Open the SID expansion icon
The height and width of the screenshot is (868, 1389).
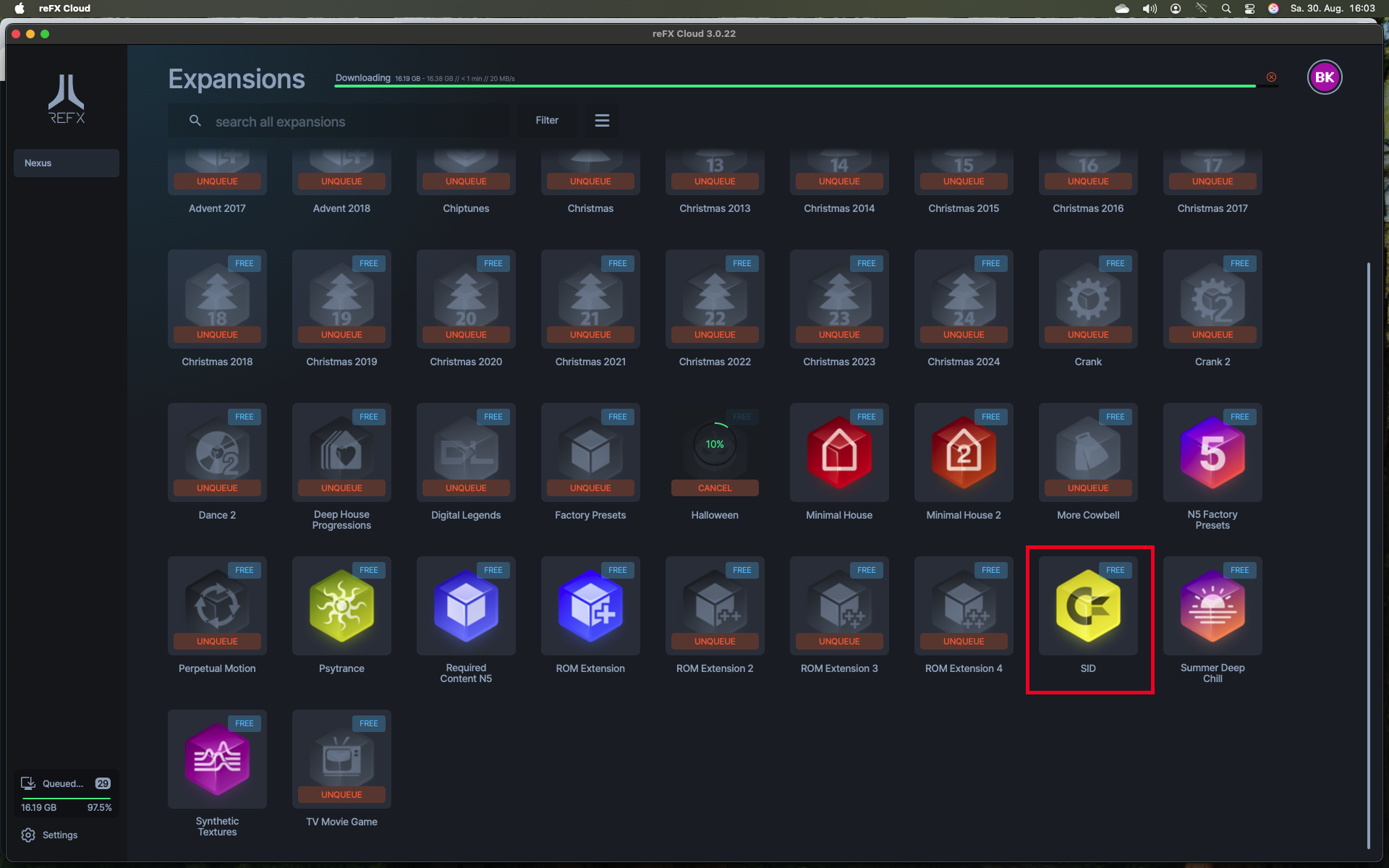click(1088, 606)
